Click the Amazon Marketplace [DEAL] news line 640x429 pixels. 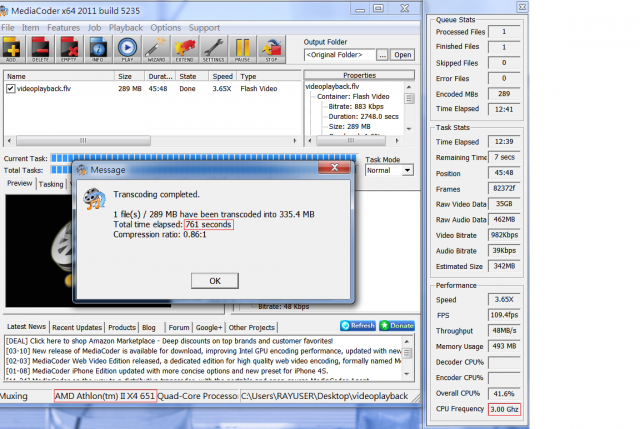click(x=169, y=341)
